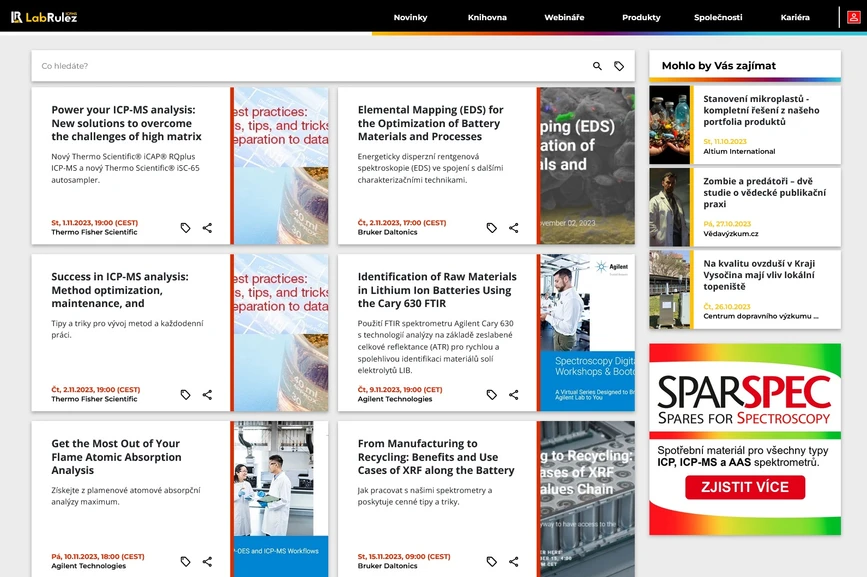This screenshot has height=577, width=867.
Task: Open 'Na kvalitu ovzduší v Kraji Vysočina' article
Action: click(x=759, y=275)
